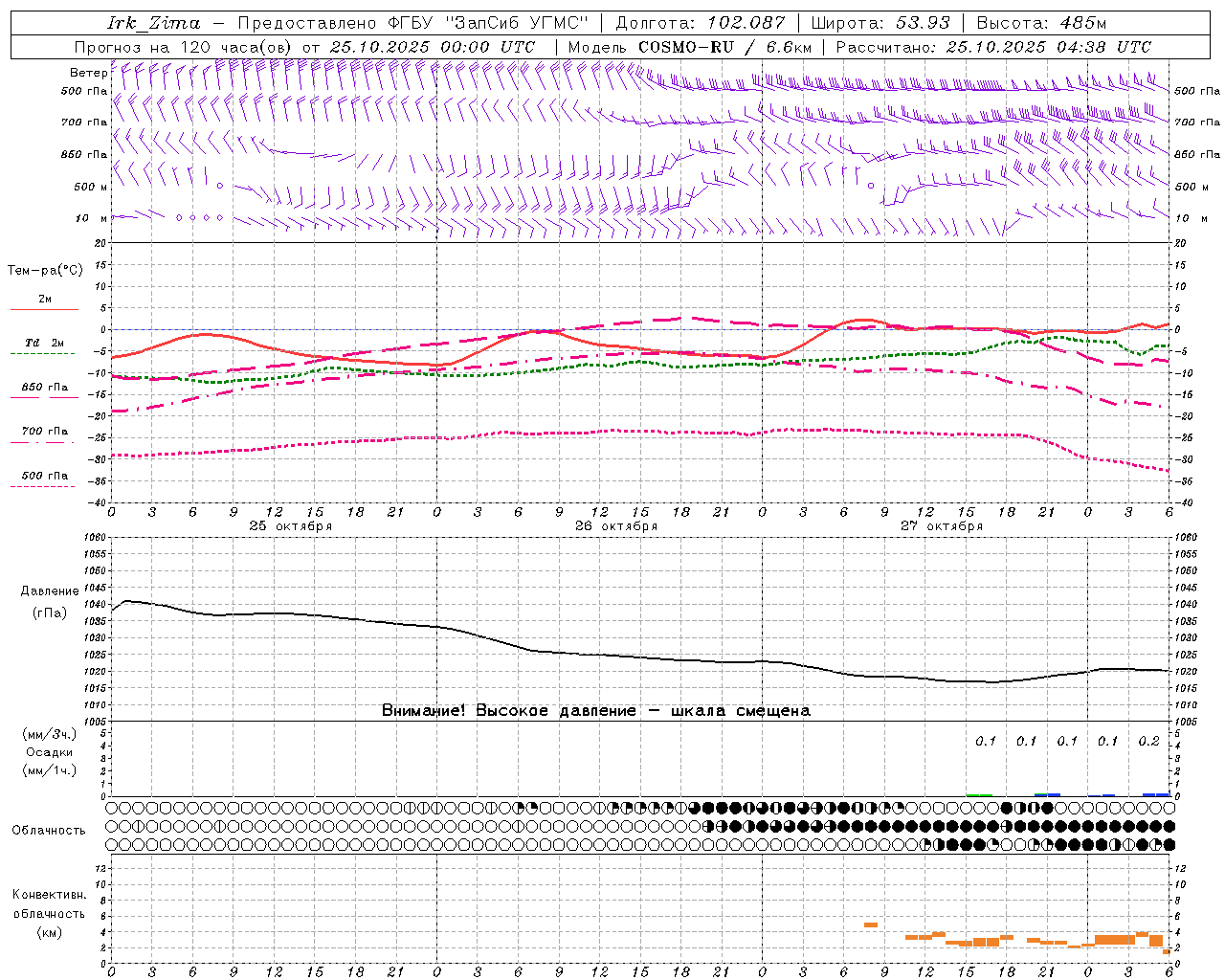Image resolution: width=1225 pixels, height=980 pixels.
Task: Select the Тем-ра(°C) panel label
Action: click(45, 271)
